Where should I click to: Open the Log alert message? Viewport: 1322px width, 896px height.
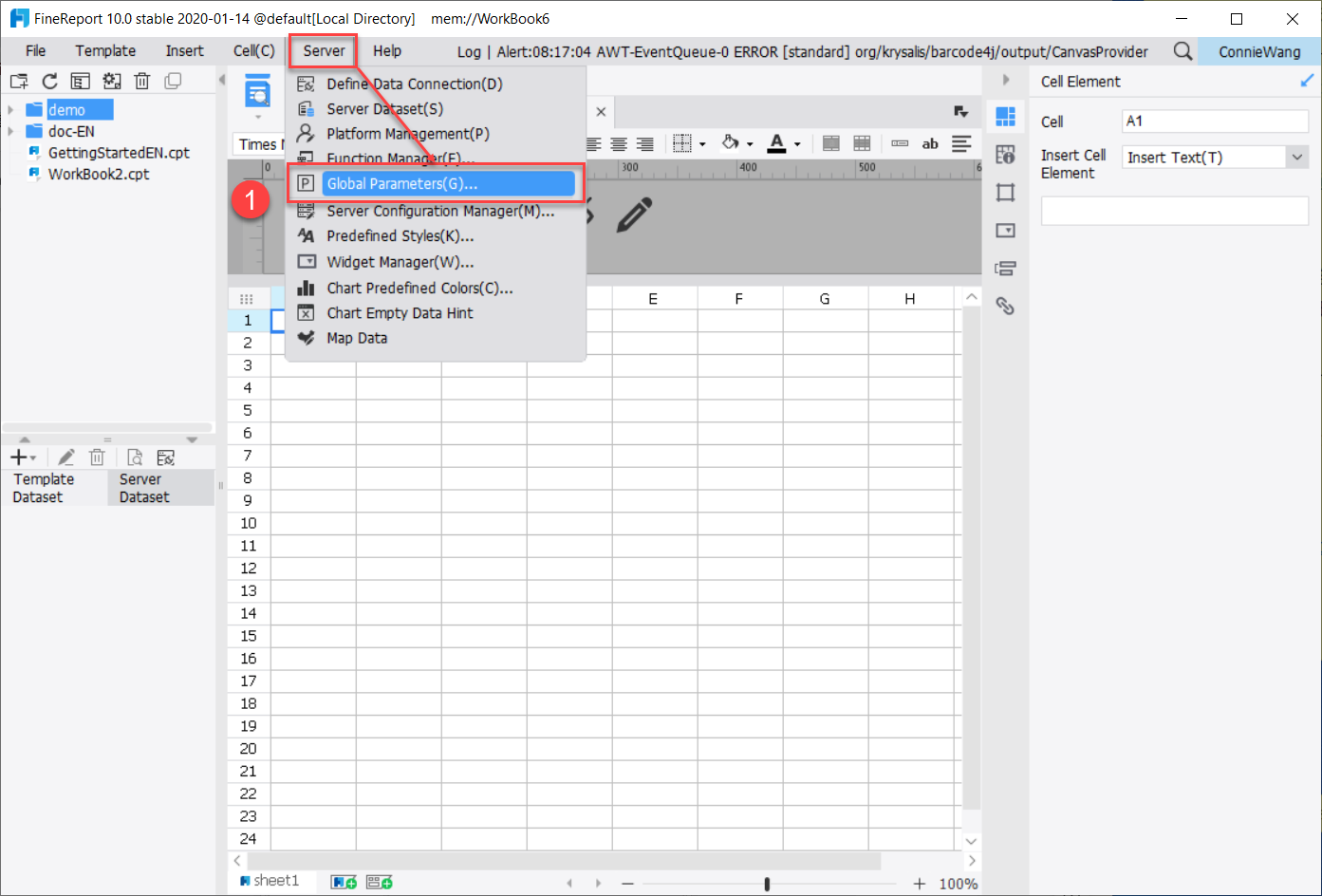pos(803,52)
